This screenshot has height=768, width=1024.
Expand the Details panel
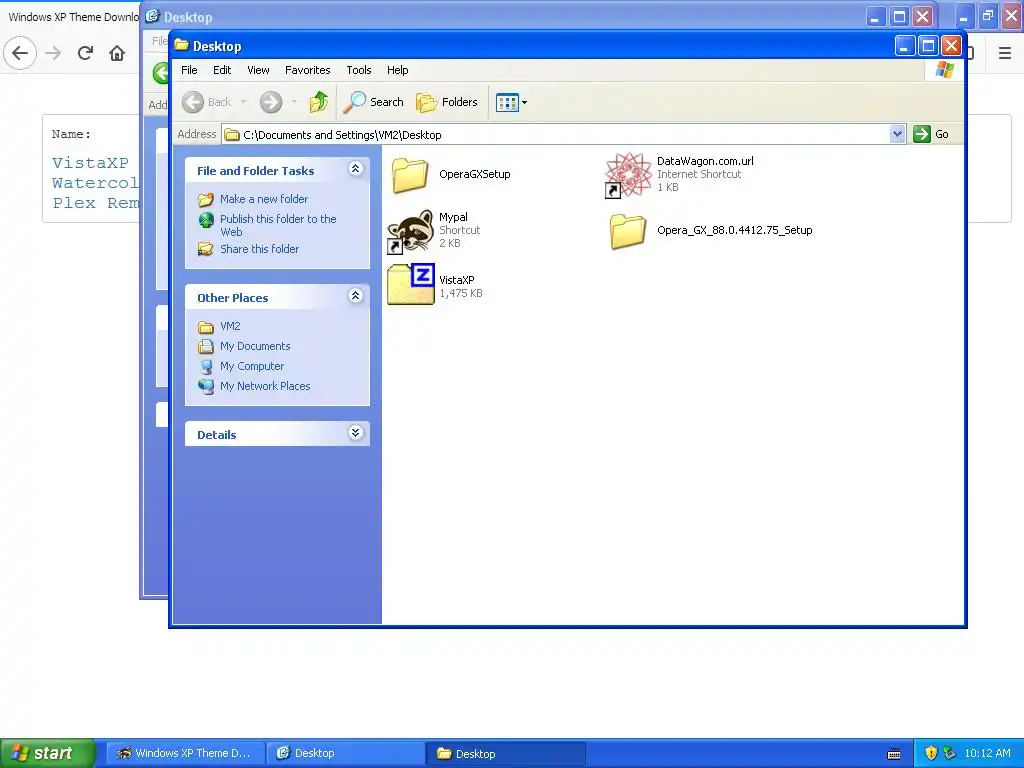point(355,432)
